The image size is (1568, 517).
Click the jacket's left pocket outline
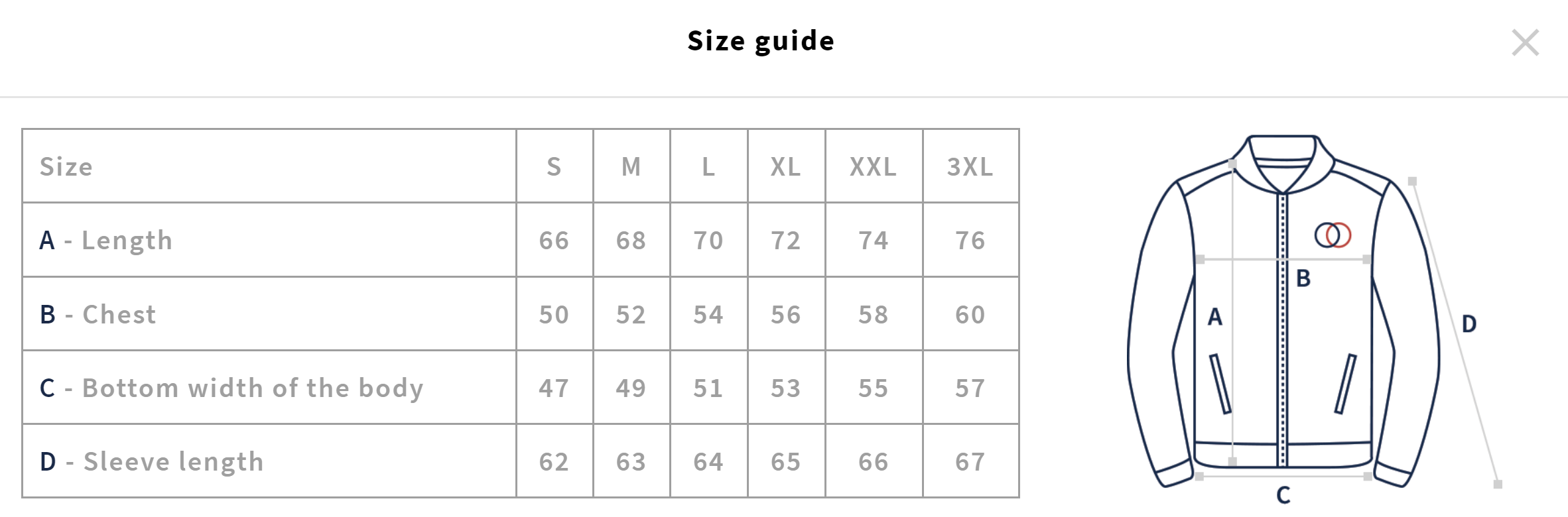(1220, 384)
